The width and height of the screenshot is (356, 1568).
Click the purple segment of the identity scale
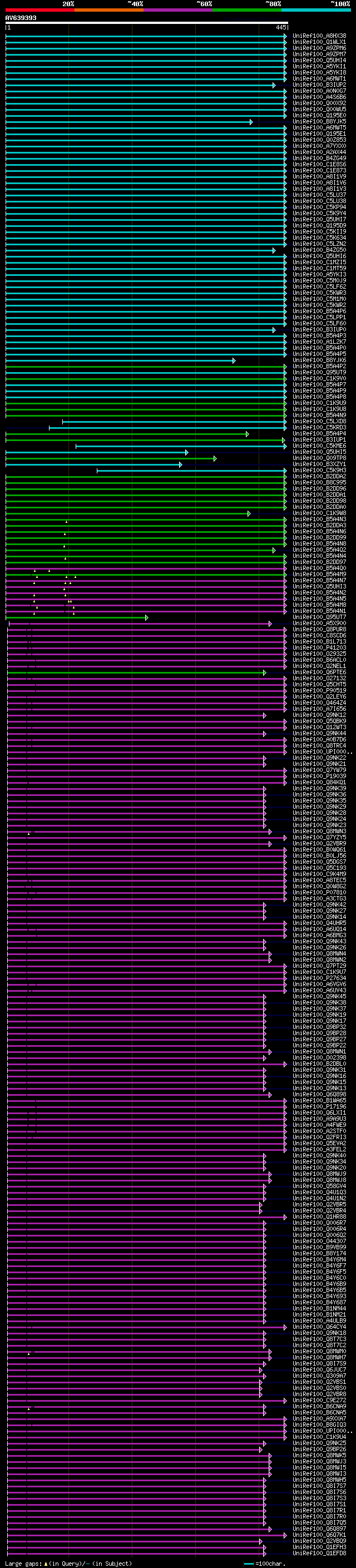pyautogui.click(x=179, y=10)
